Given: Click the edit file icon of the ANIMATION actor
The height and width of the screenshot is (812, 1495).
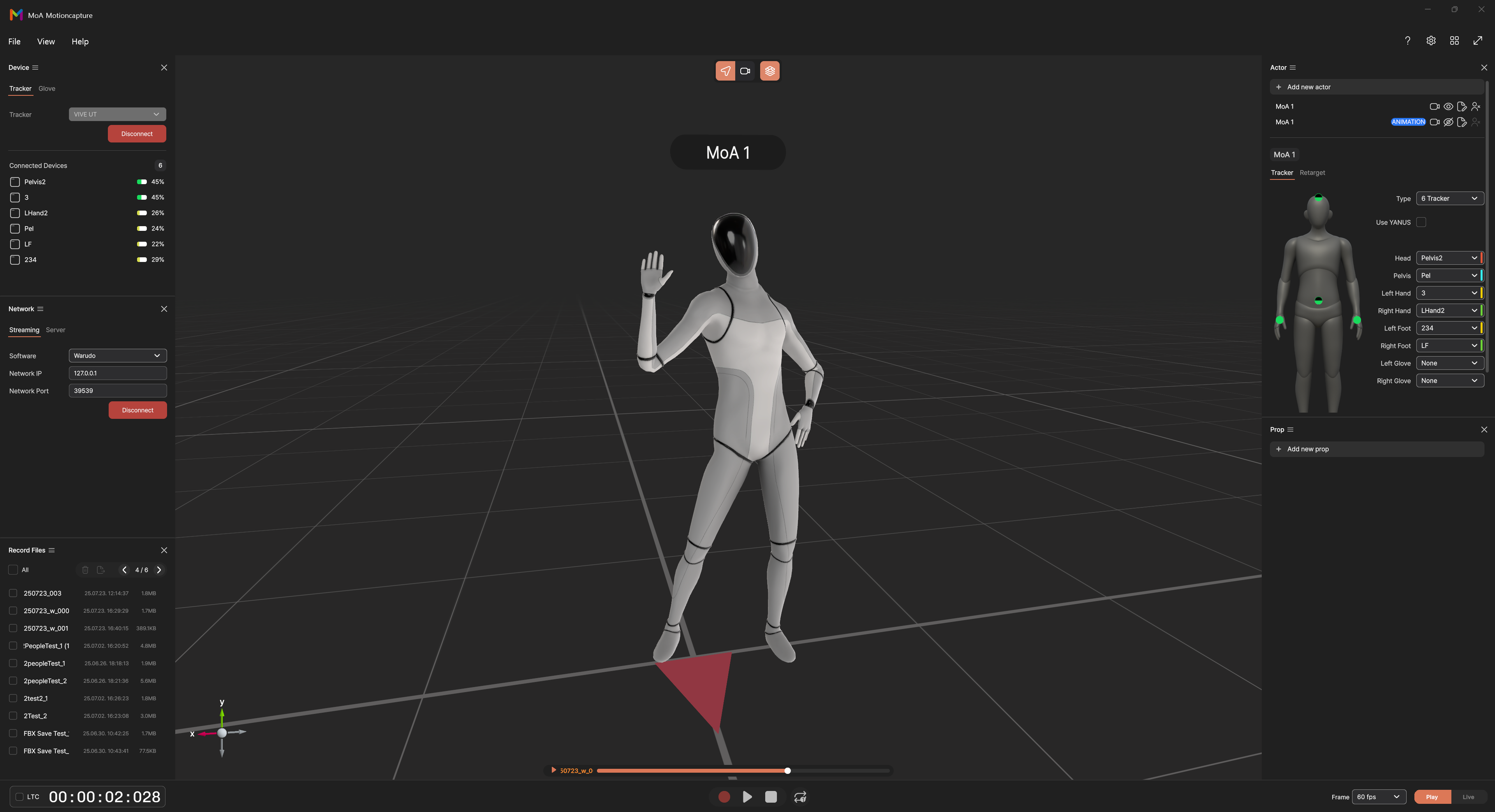Looking at the screenshot, I should point(1462,122).
